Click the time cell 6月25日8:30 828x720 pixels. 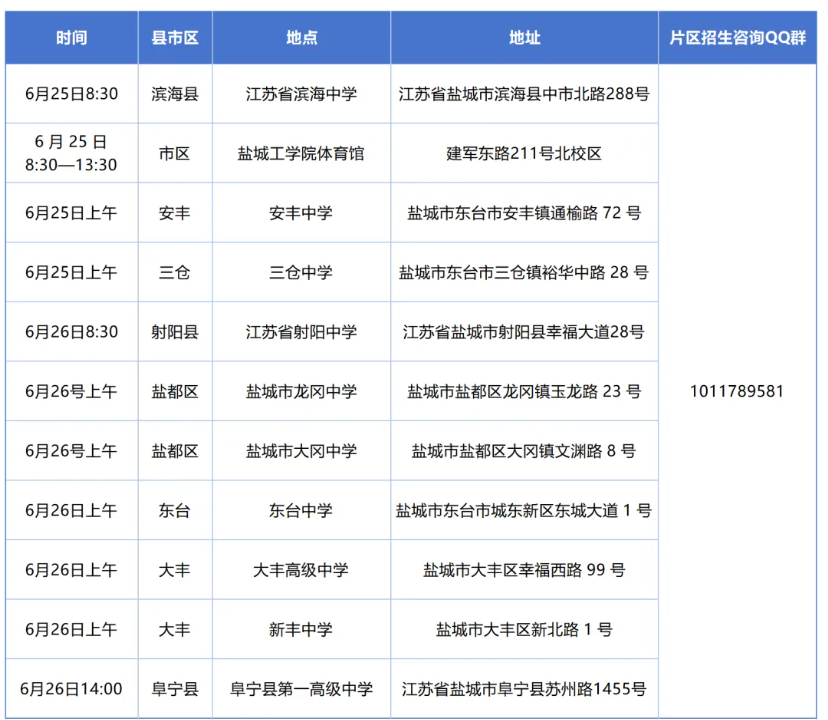coord(72,94)
